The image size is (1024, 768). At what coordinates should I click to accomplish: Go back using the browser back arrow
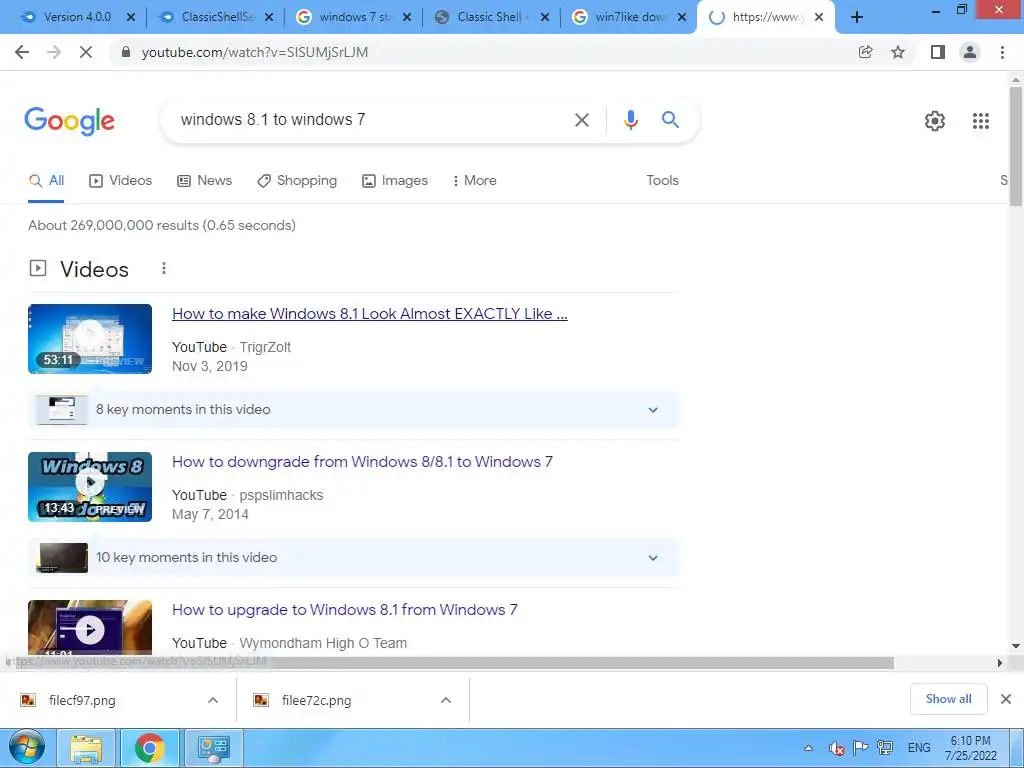[22, 52]
